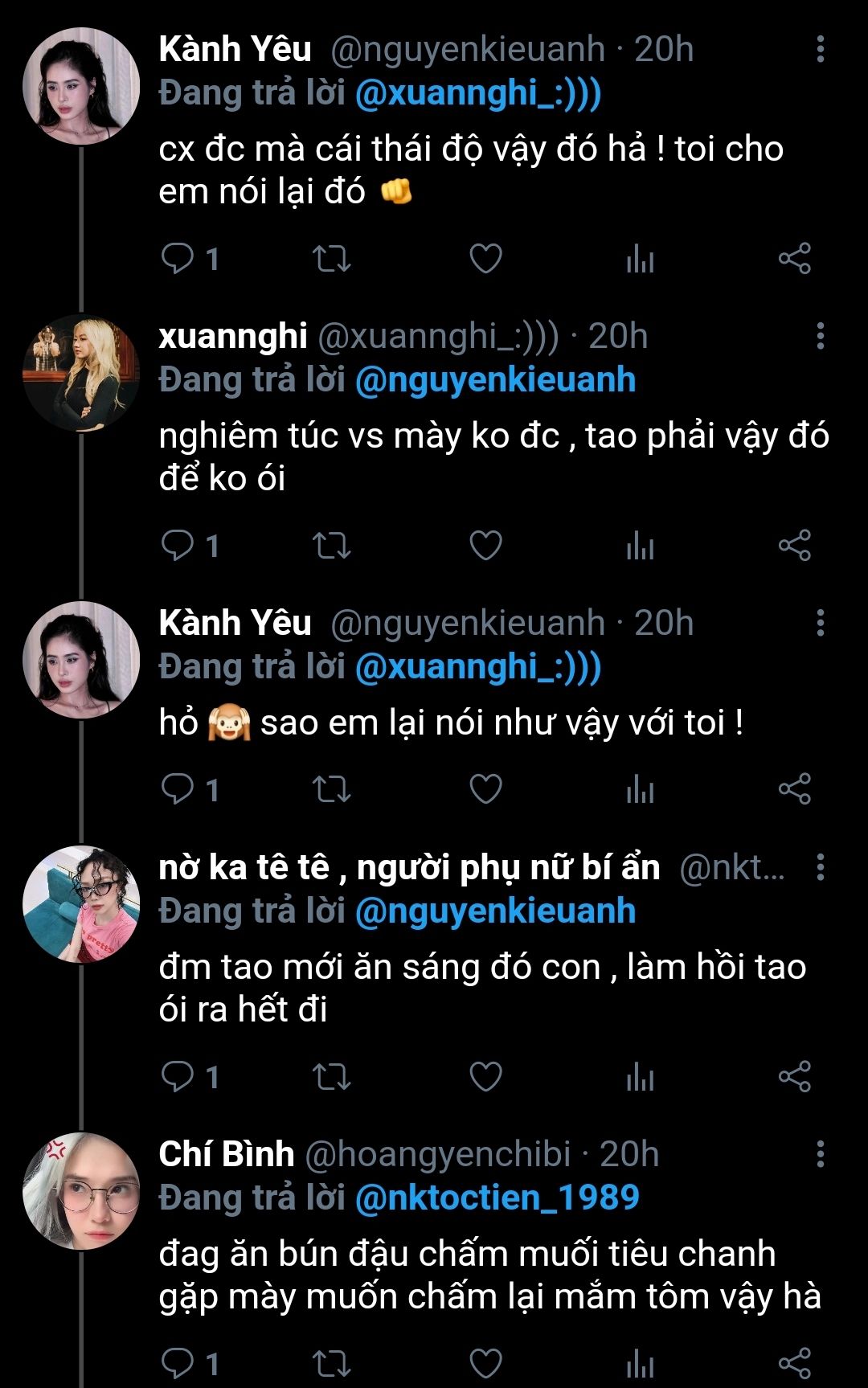Open Chí Bình's profile avatar
The height and width of the screenshot is (1388, 868).
[x=81, y=1191]
